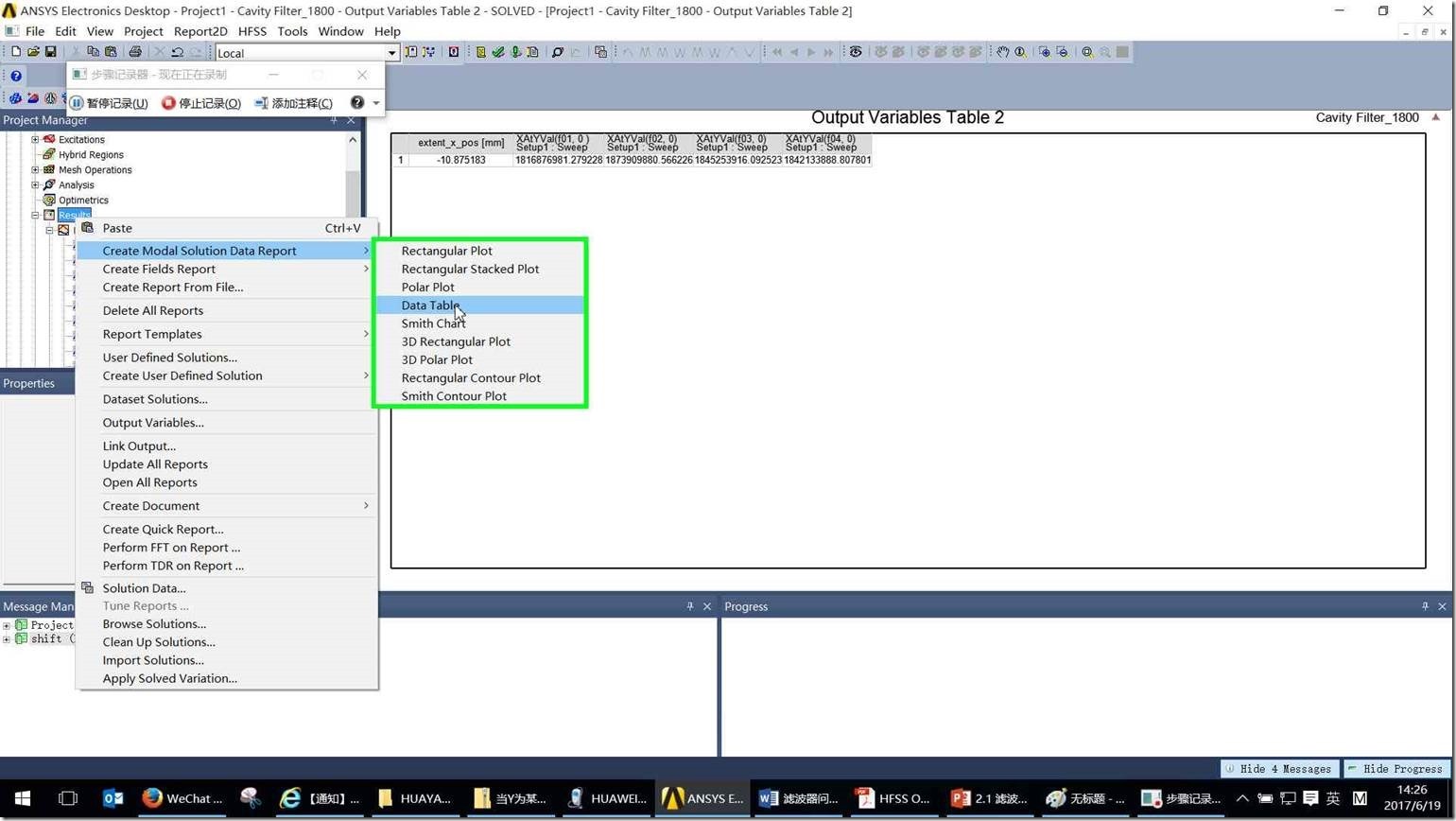Pin the Project Manager panel
This screenshot has width=1456, height=821.
click(334, 120)
